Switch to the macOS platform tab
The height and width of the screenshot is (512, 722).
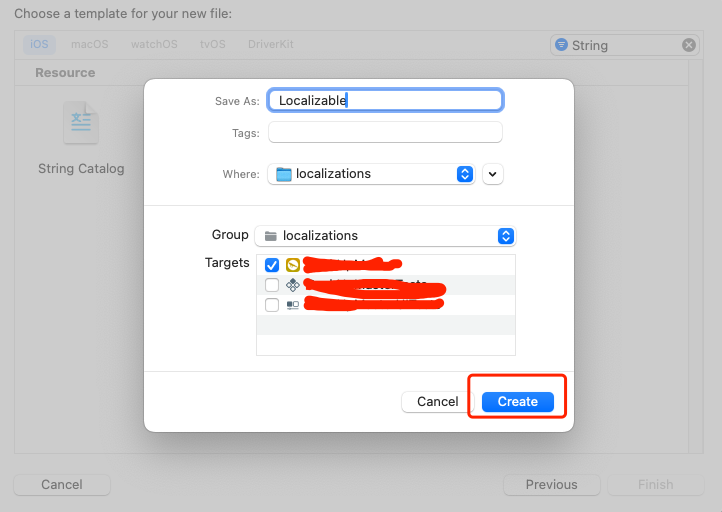[89, 45]
